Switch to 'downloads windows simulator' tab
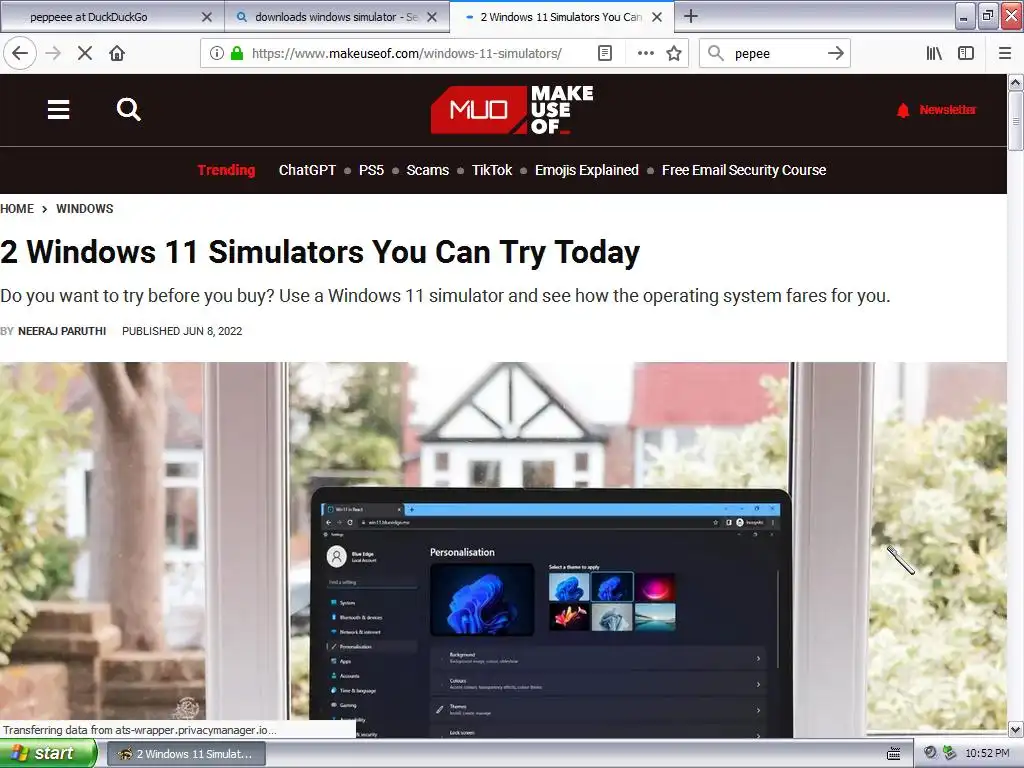Image resolution: width=1024 pixels, height=768 pixels. 337,17
